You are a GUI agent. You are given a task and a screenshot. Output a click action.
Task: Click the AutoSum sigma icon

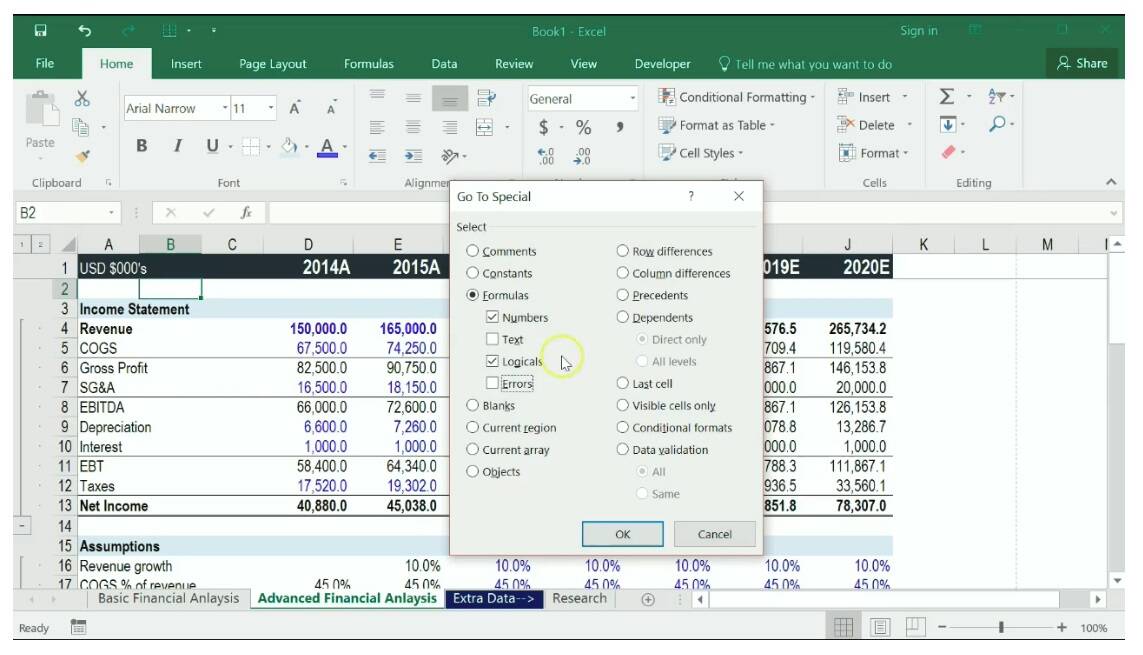click(946, 97)
